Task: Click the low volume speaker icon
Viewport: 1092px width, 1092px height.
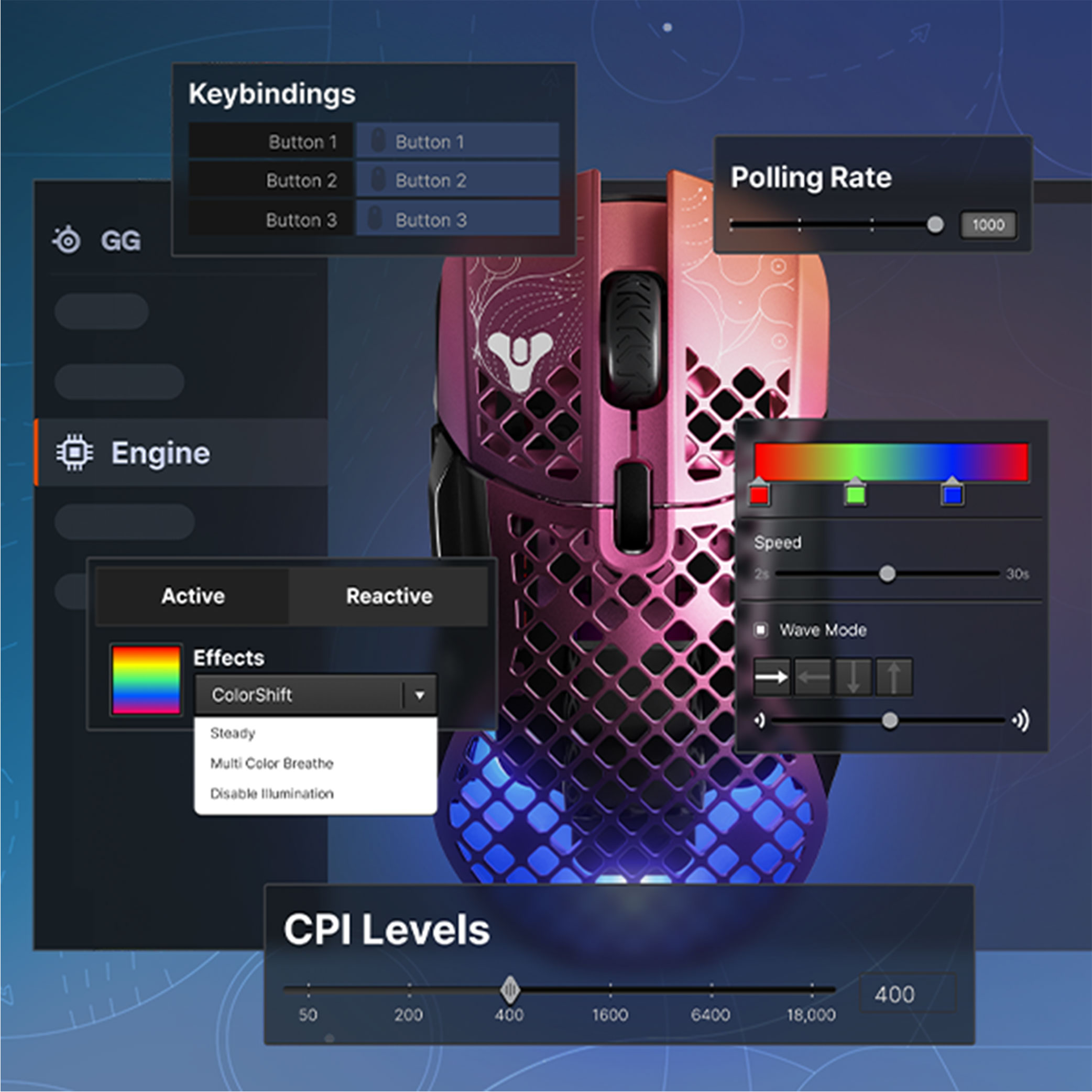Action: [760, 720]
